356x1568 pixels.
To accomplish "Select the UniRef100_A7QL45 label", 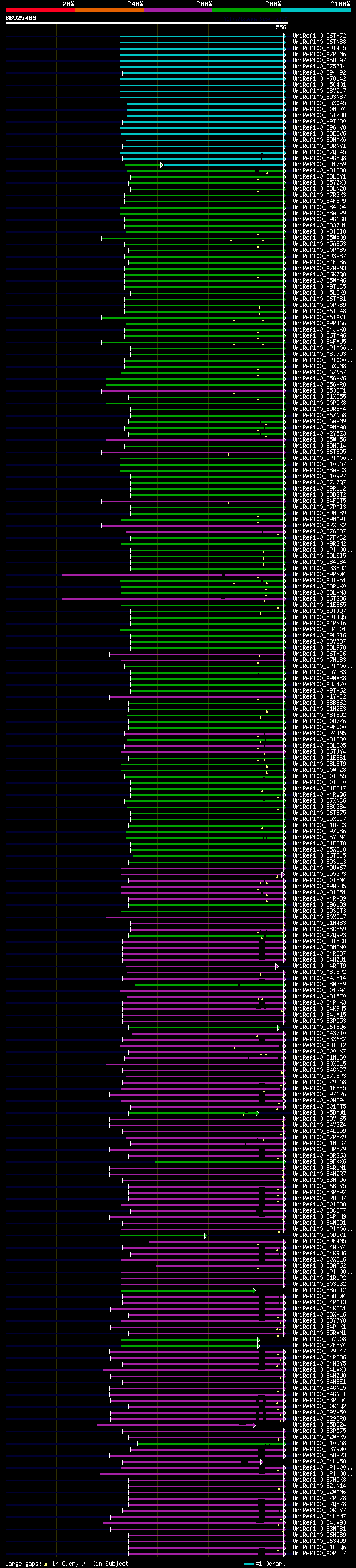I will point(319,153).
